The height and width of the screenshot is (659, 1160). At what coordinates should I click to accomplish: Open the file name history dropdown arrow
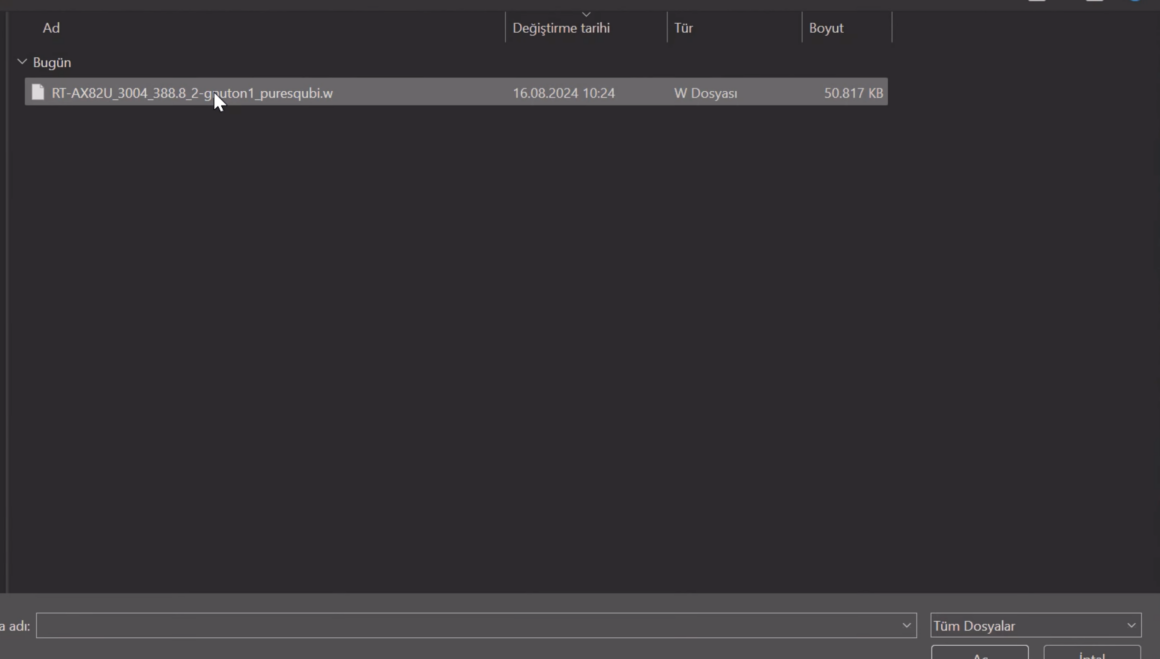[906, 626]
